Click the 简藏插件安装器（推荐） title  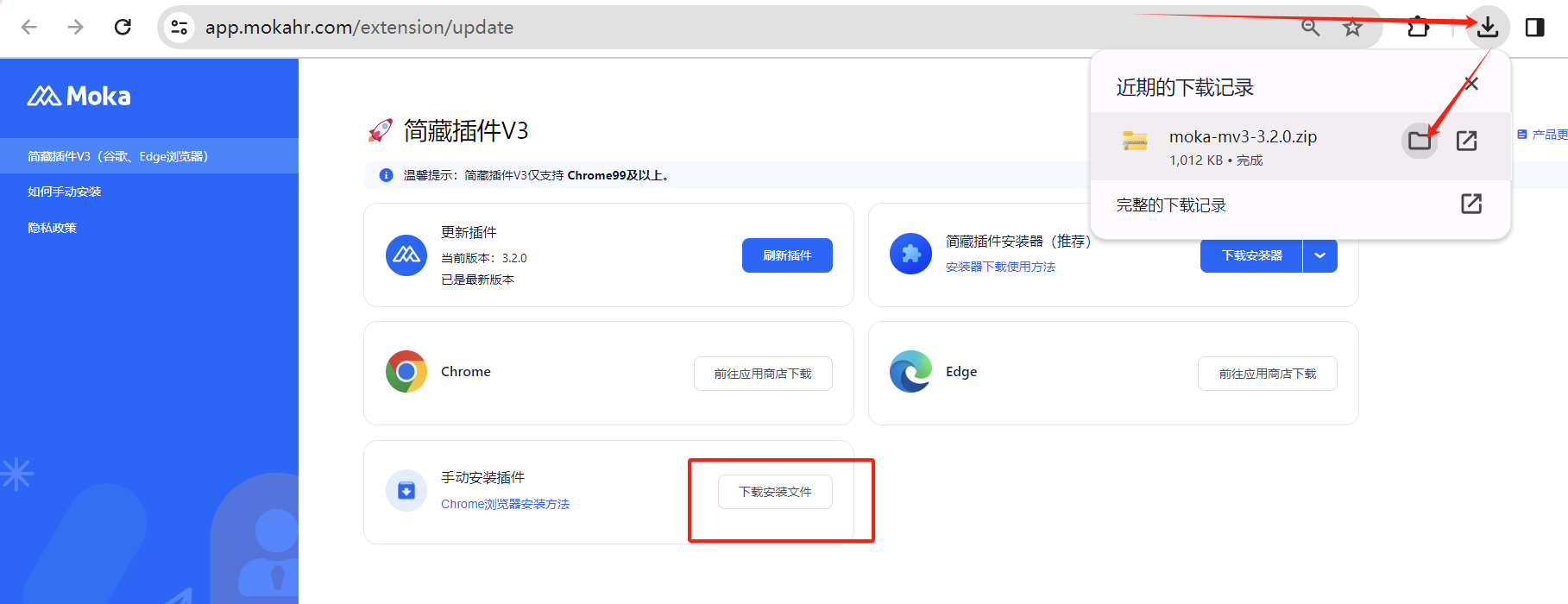[x=1018, y=241]
